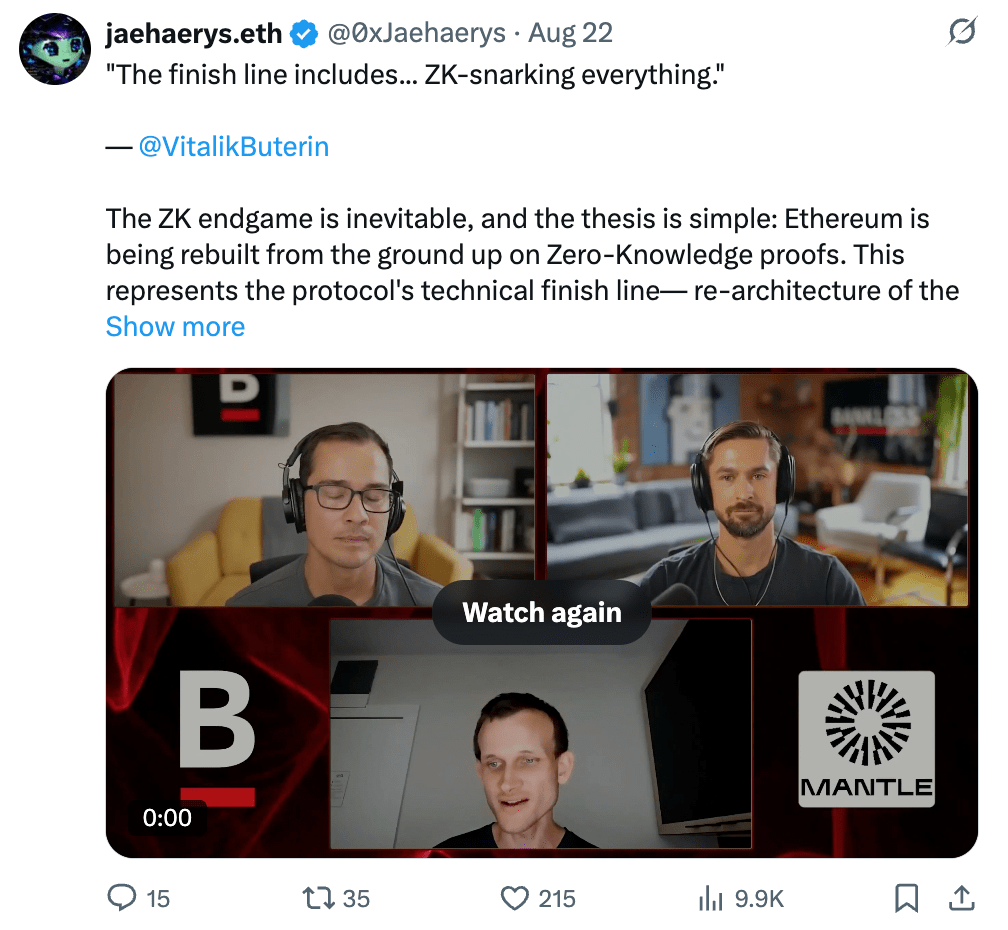Click the share upload icon
Image resolution: width=1008 pixels, height=930 pixels.
(962, 898)
